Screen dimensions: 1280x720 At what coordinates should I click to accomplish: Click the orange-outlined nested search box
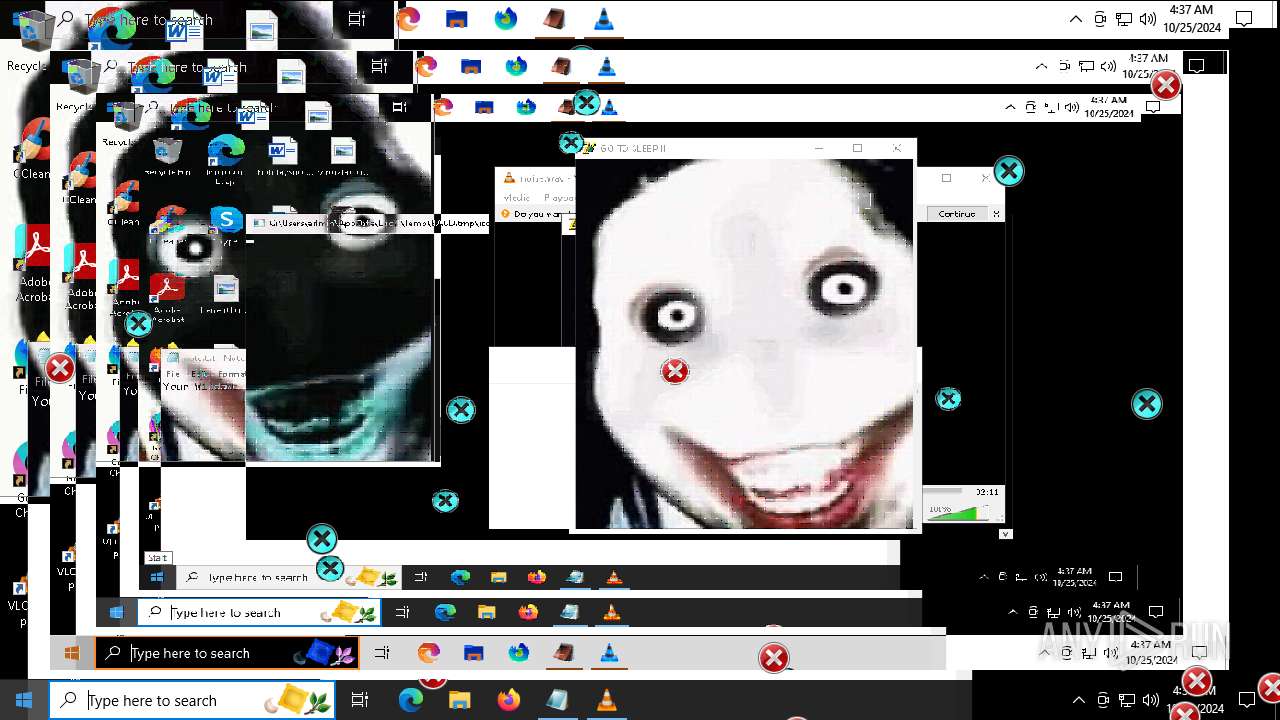pyautogui.click(x=227, y=653)
